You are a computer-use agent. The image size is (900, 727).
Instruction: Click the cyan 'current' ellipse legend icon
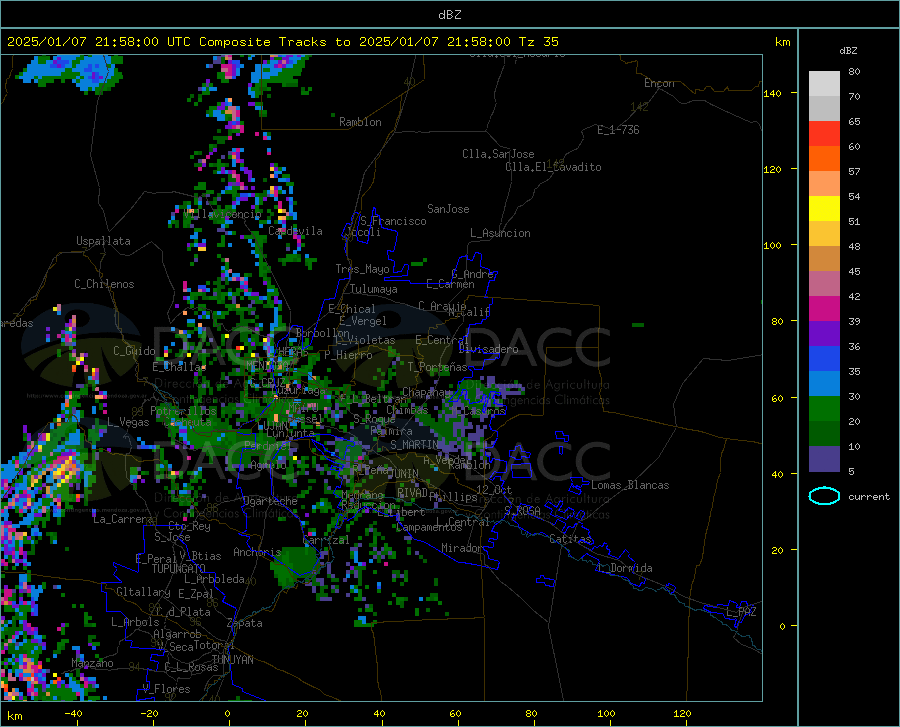[824, 496]
